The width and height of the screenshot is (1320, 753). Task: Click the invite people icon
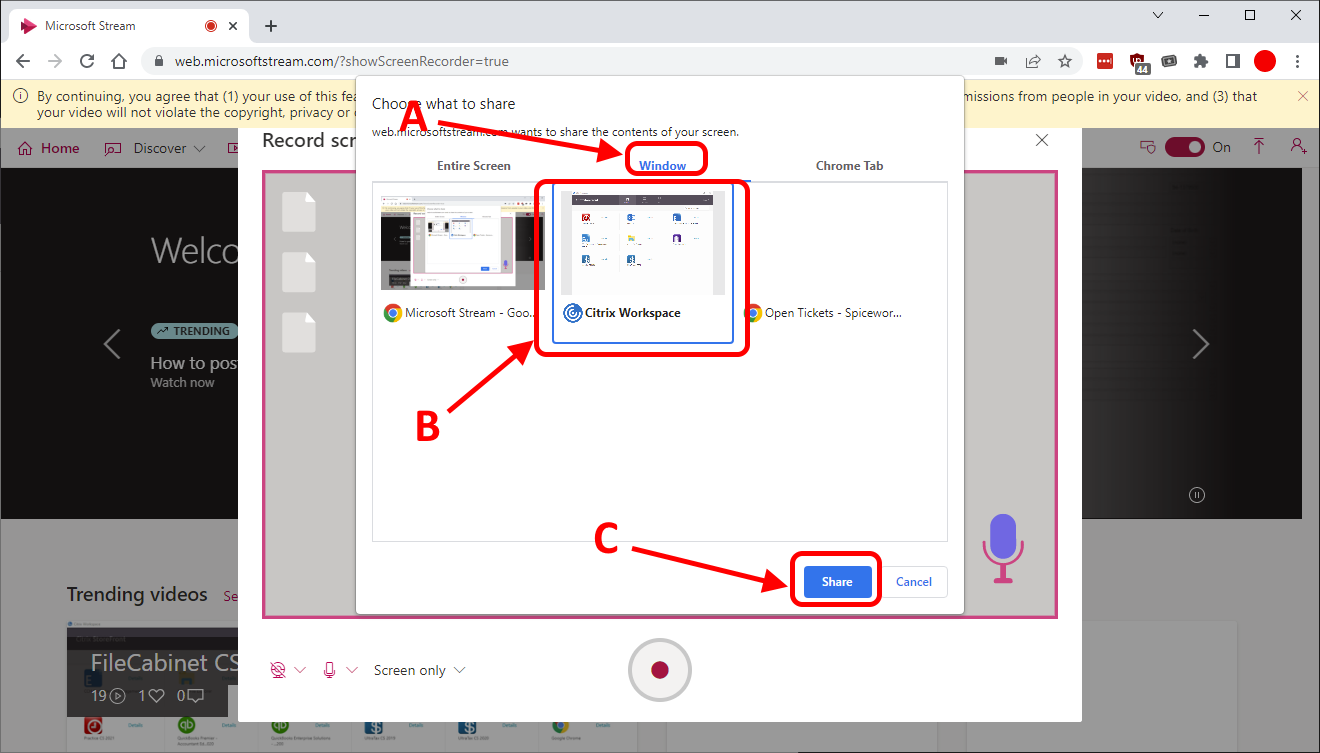(1298, 147)
